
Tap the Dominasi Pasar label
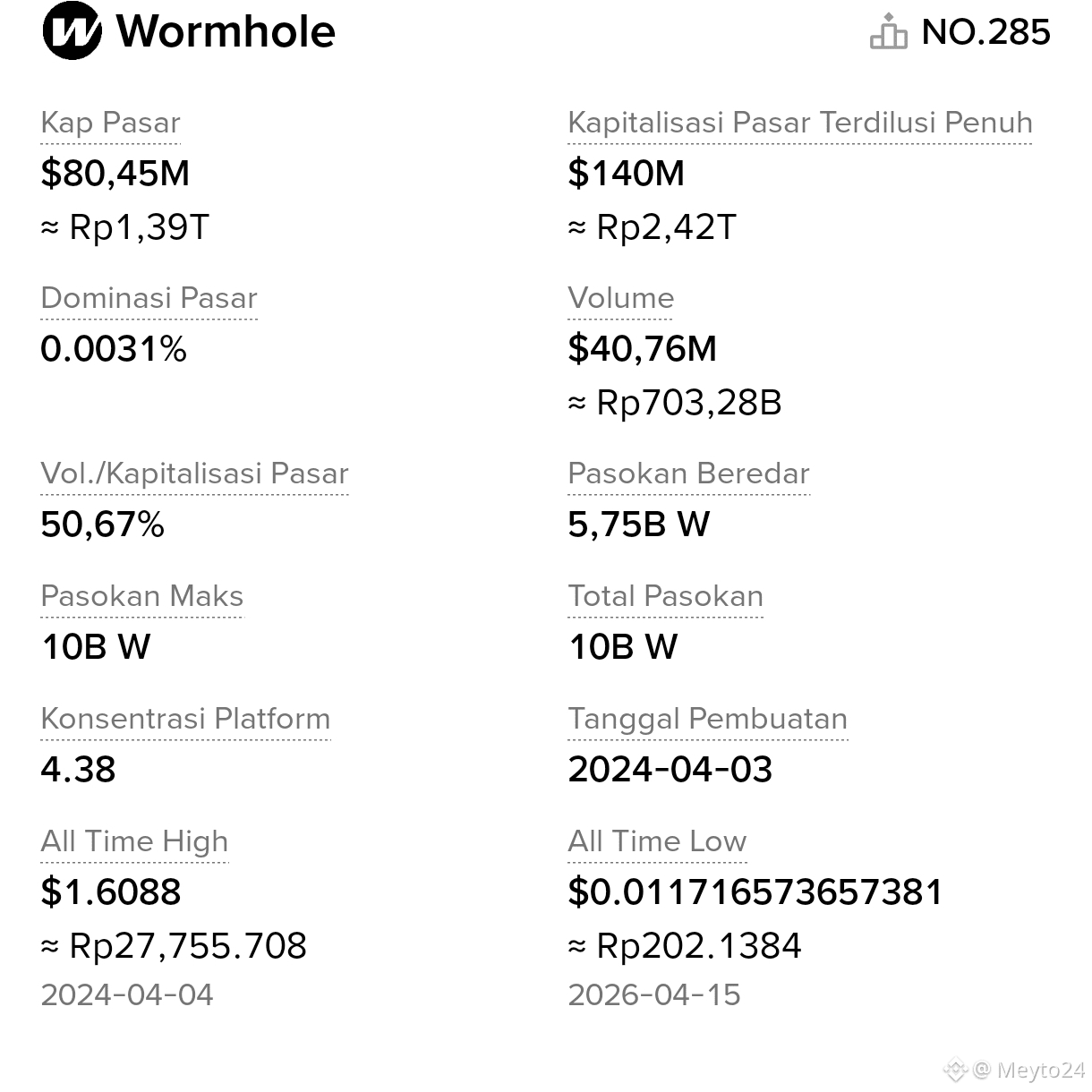coord(149,298)
